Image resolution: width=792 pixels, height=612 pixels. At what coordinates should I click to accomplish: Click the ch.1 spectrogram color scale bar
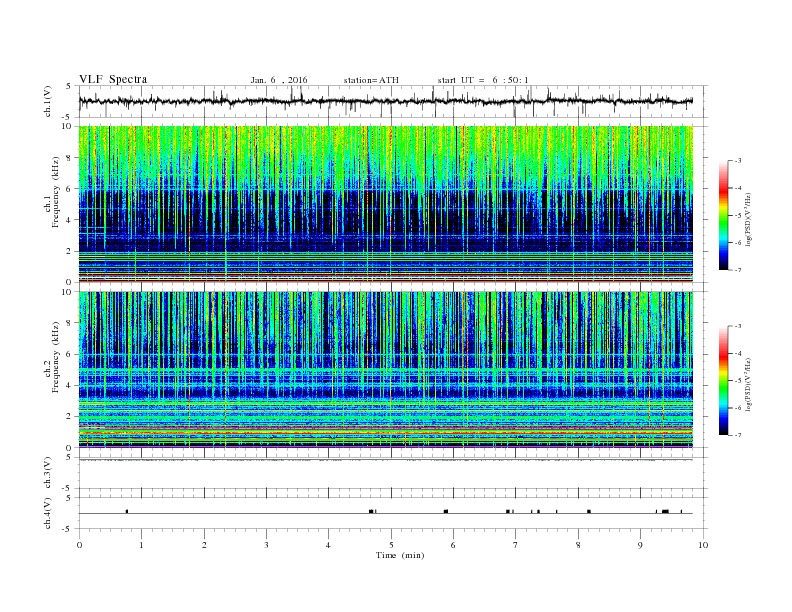723,215
